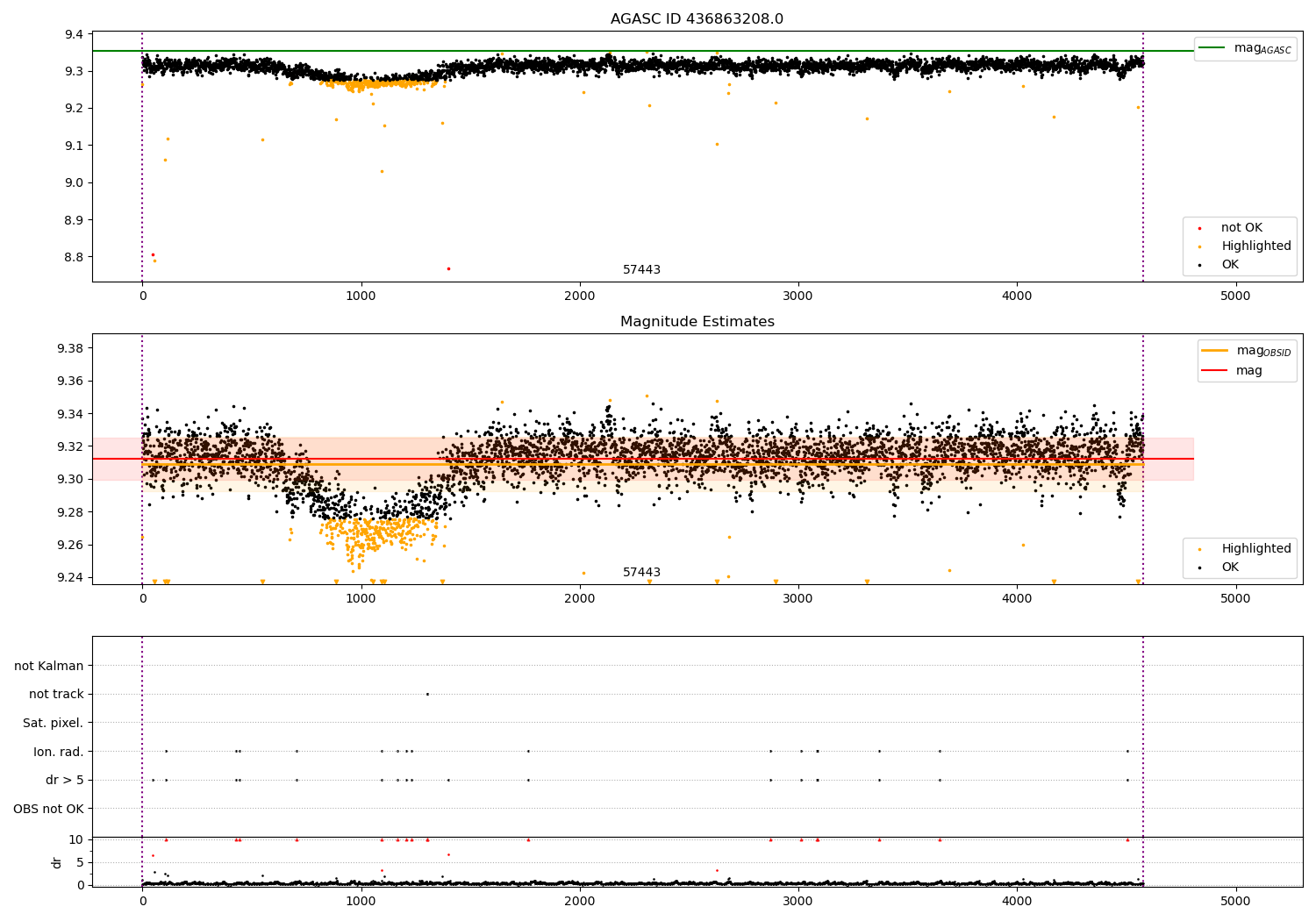Click the 9.0 y-axis tick label

point(74,182)
